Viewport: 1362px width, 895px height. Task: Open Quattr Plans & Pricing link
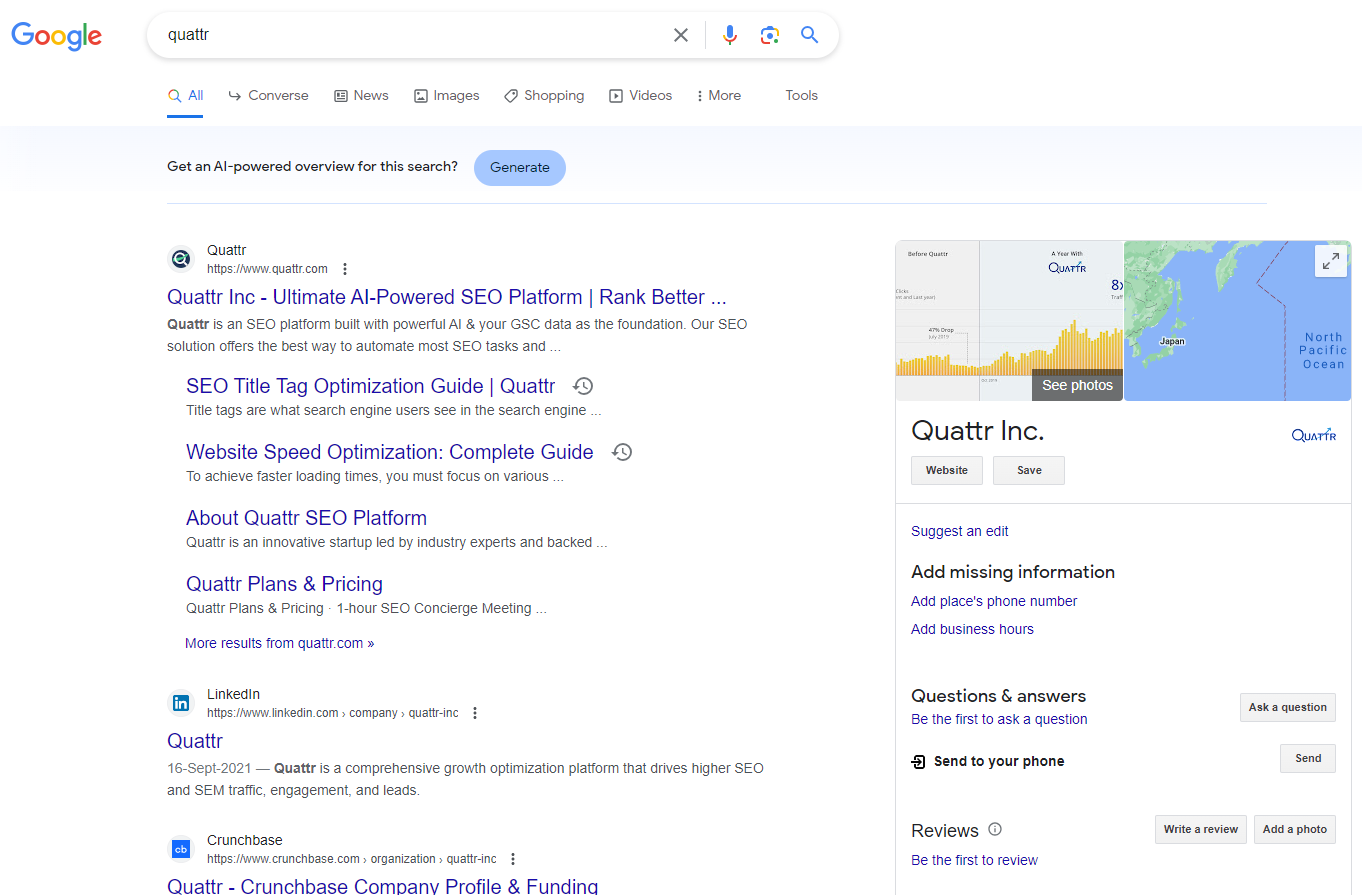point(284,584)
